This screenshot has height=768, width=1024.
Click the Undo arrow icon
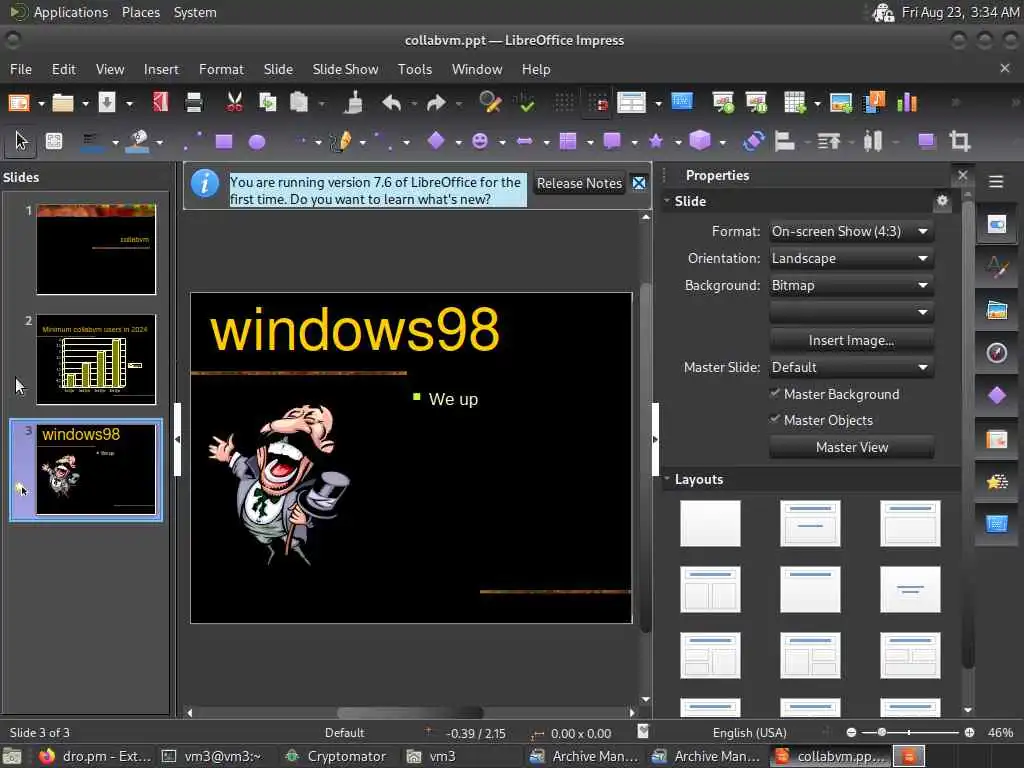pos(392,103)
